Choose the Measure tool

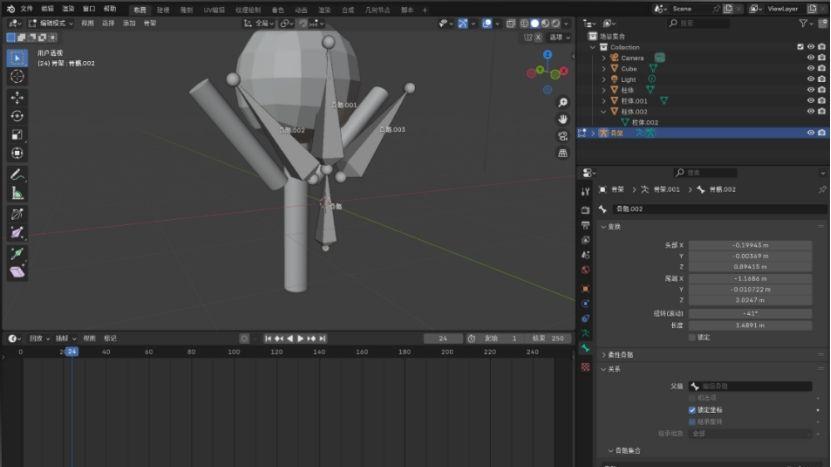coord(17,193)
